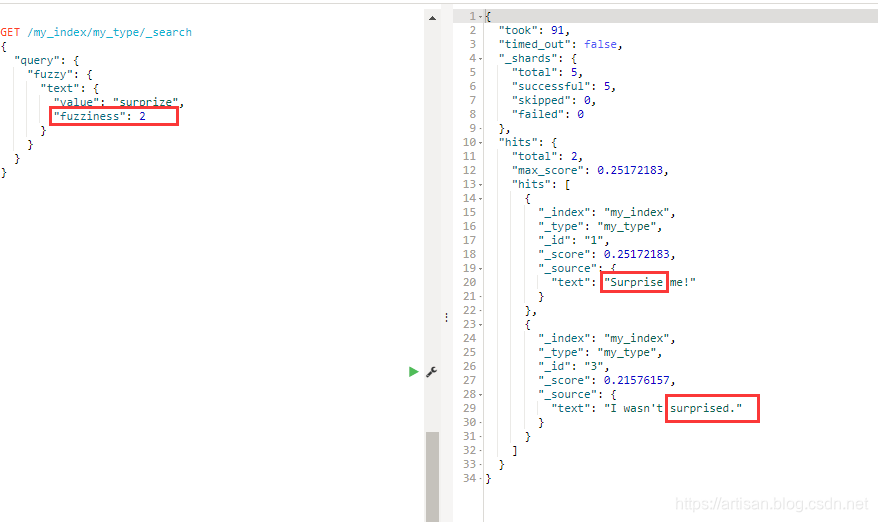Click the "total": 2 hits line
The image size is (878, 522).
[x=547, y=156]
